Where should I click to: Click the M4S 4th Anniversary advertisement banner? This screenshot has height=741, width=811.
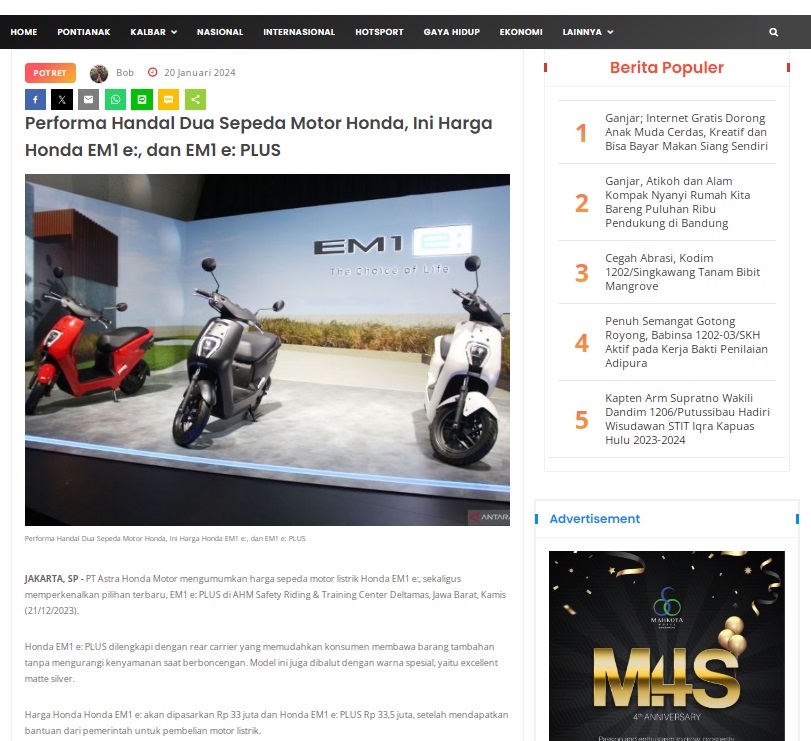click(667, 646)
